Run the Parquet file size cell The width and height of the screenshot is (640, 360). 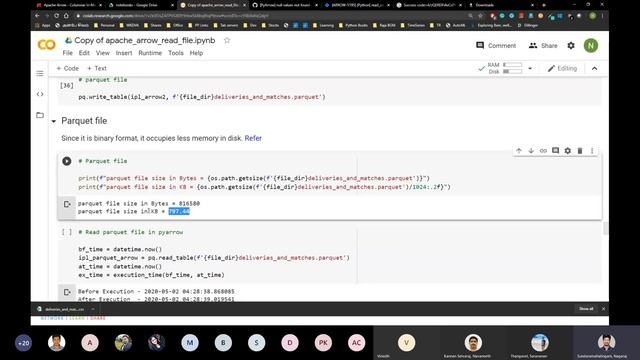coord(67,161)
